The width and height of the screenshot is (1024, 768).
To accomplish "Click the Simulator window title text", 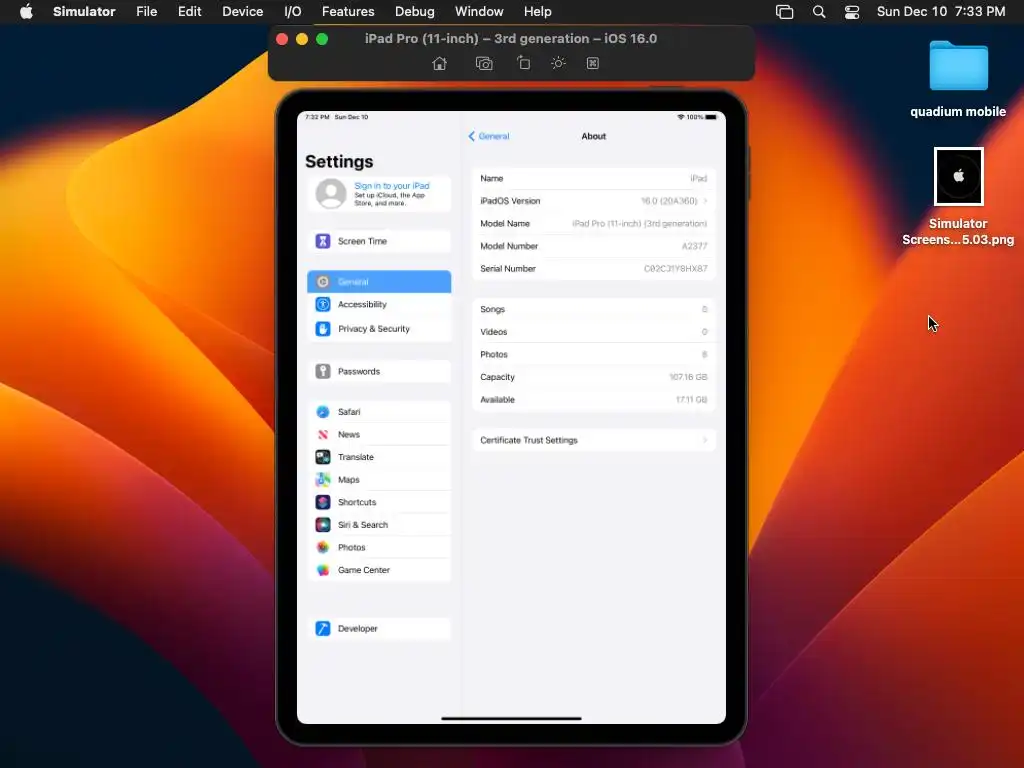I will coord(511,39).
